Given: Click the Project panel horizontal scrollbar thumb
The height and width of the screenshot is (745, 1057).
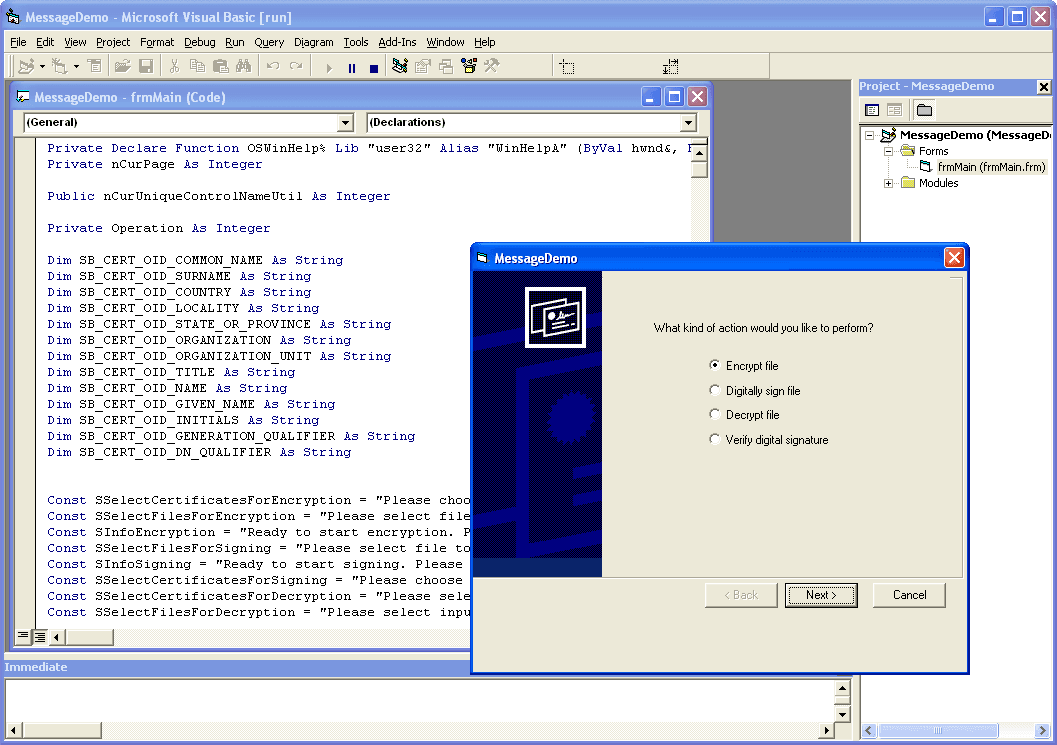Looking at the screenshot, I should point(938,730).
